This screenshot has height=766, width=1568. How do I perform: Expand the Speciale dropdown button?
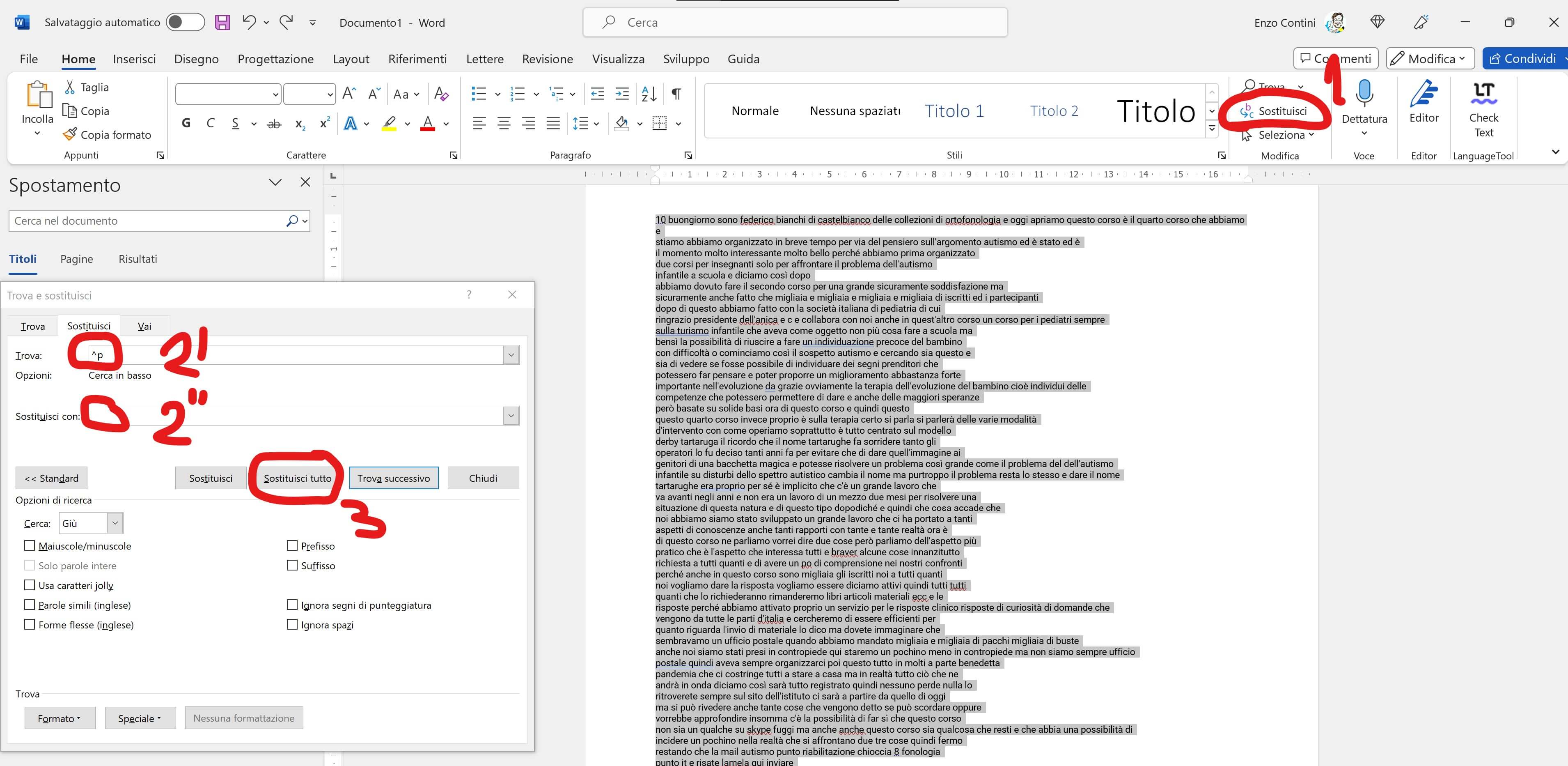(x=140, y=718)
